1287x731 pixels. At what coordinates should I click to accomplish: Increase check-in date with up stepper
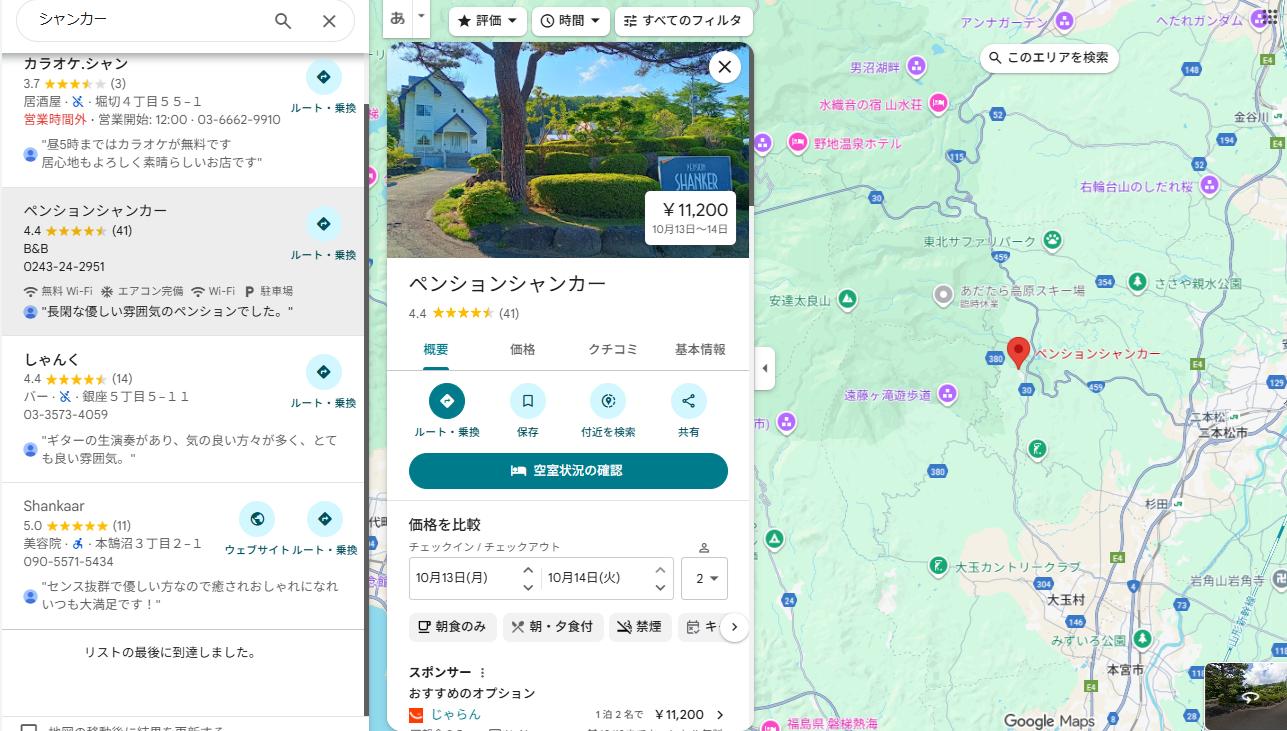(528, 570)
